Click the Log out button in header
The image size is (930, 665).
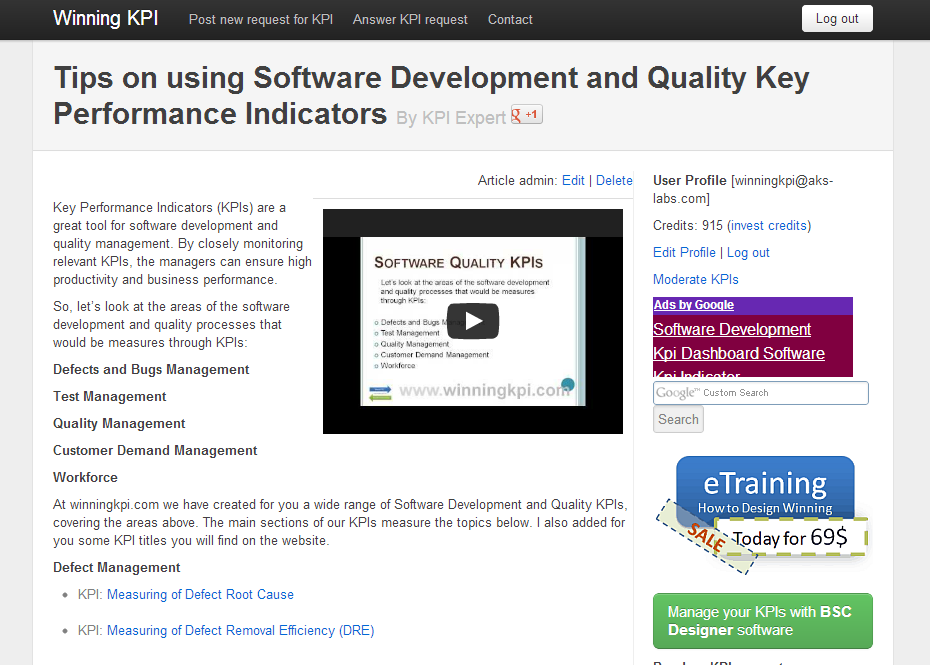pos(837,18)
